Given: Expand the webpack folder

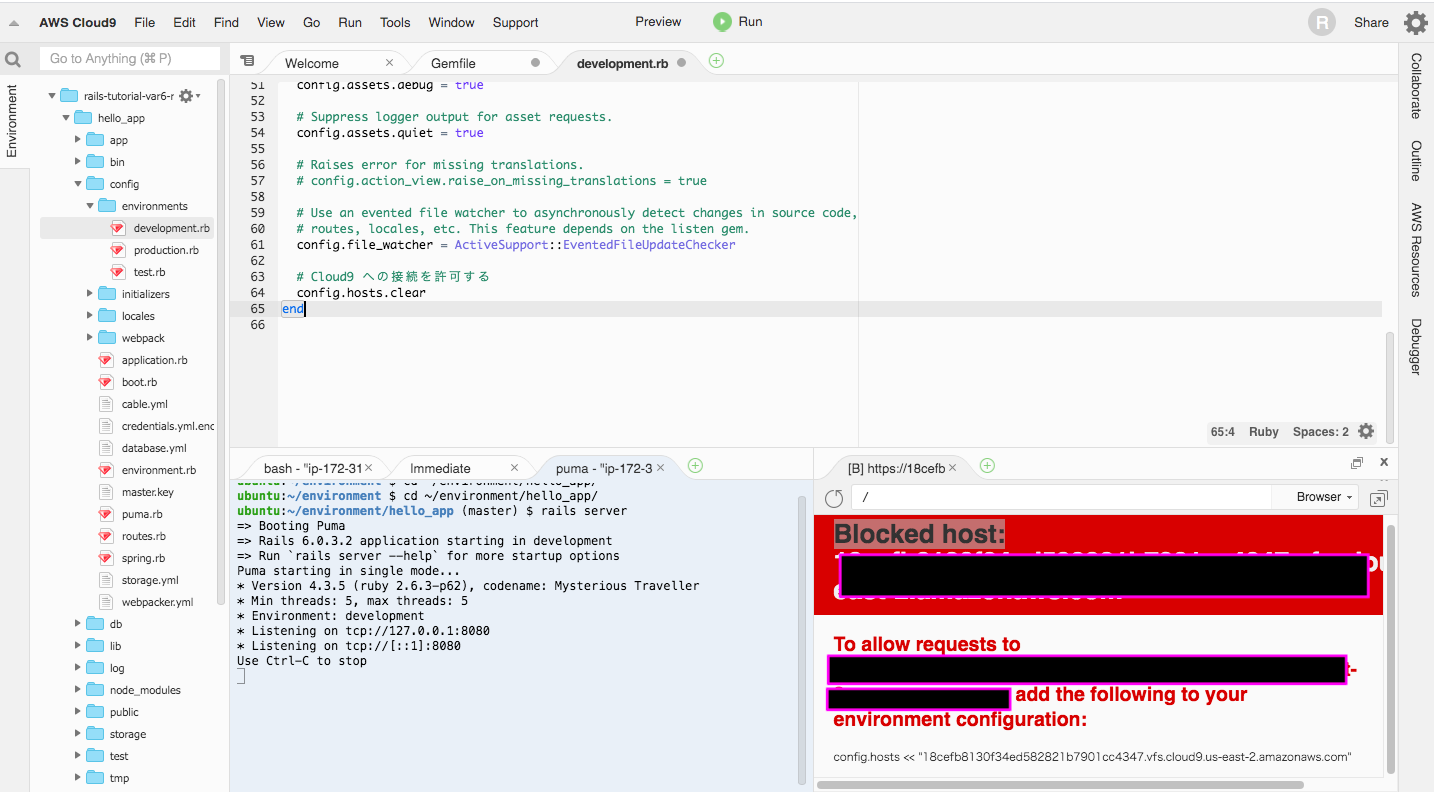Looking at the screenshot, I should [x=90, y=338].
